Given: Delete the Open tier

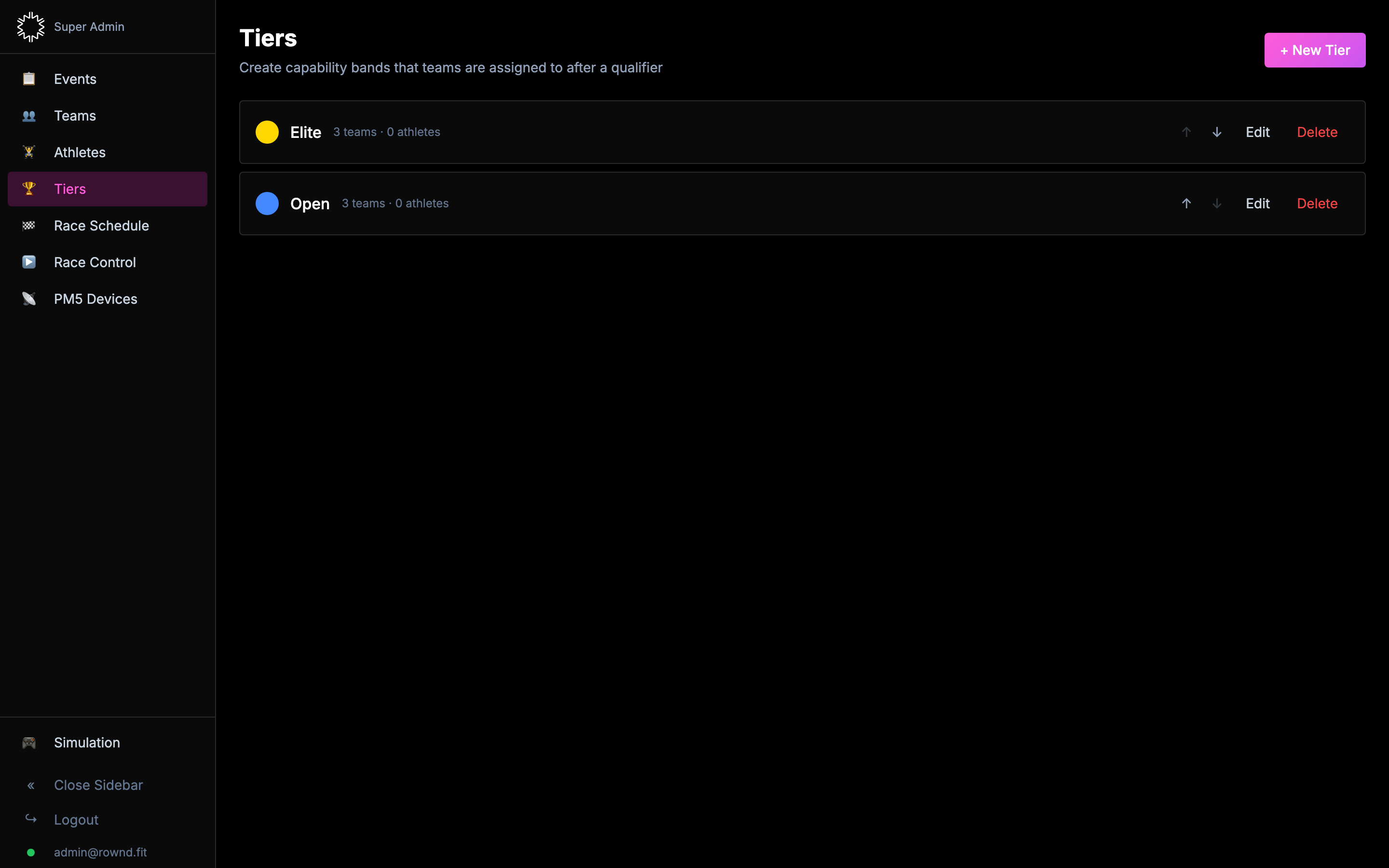Looking at the screenshot, I should [x=1317, y=203].
